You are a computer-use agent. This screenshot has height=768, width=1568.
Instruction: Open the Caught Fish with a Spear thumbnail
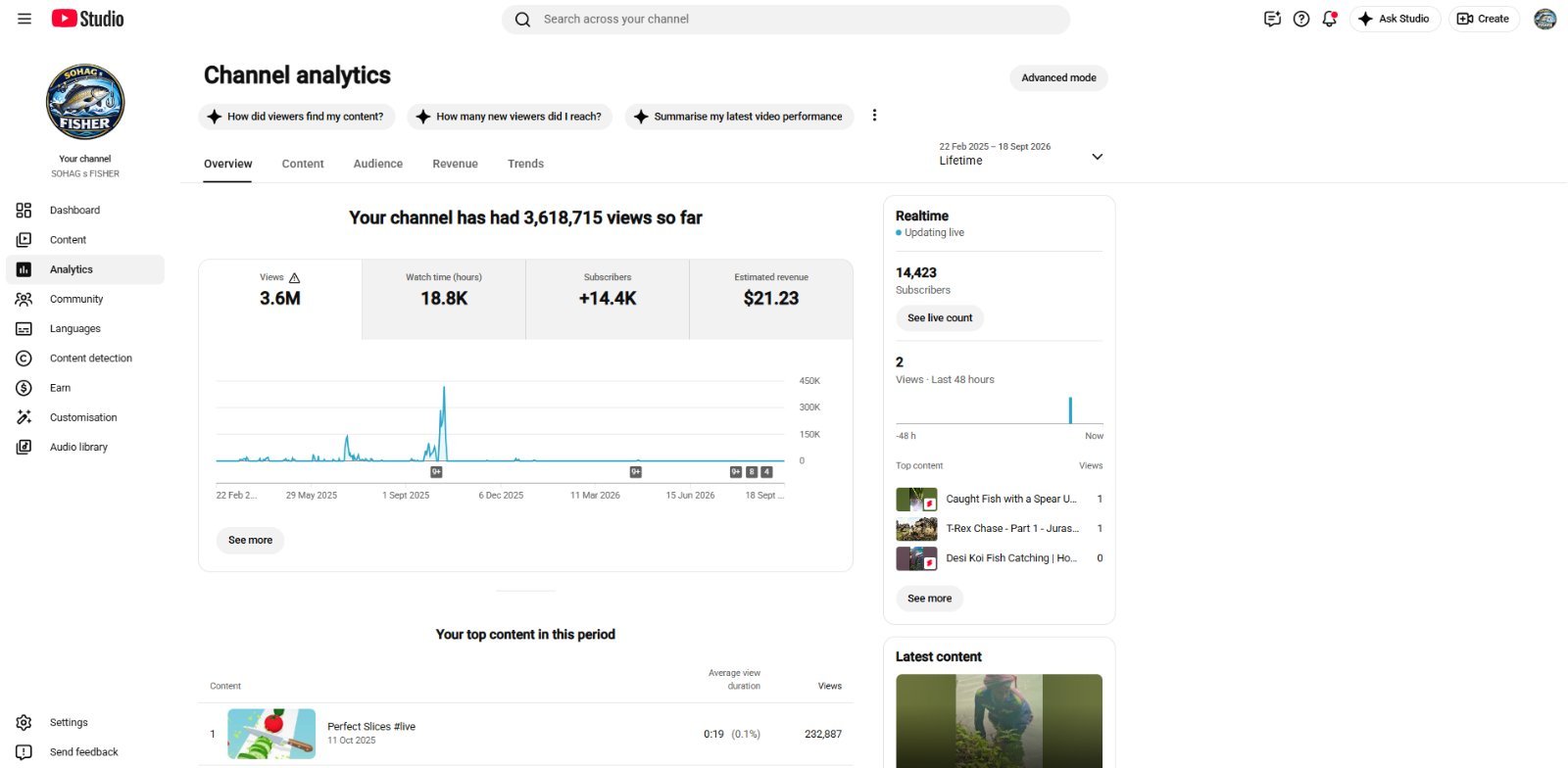[916, 500]
